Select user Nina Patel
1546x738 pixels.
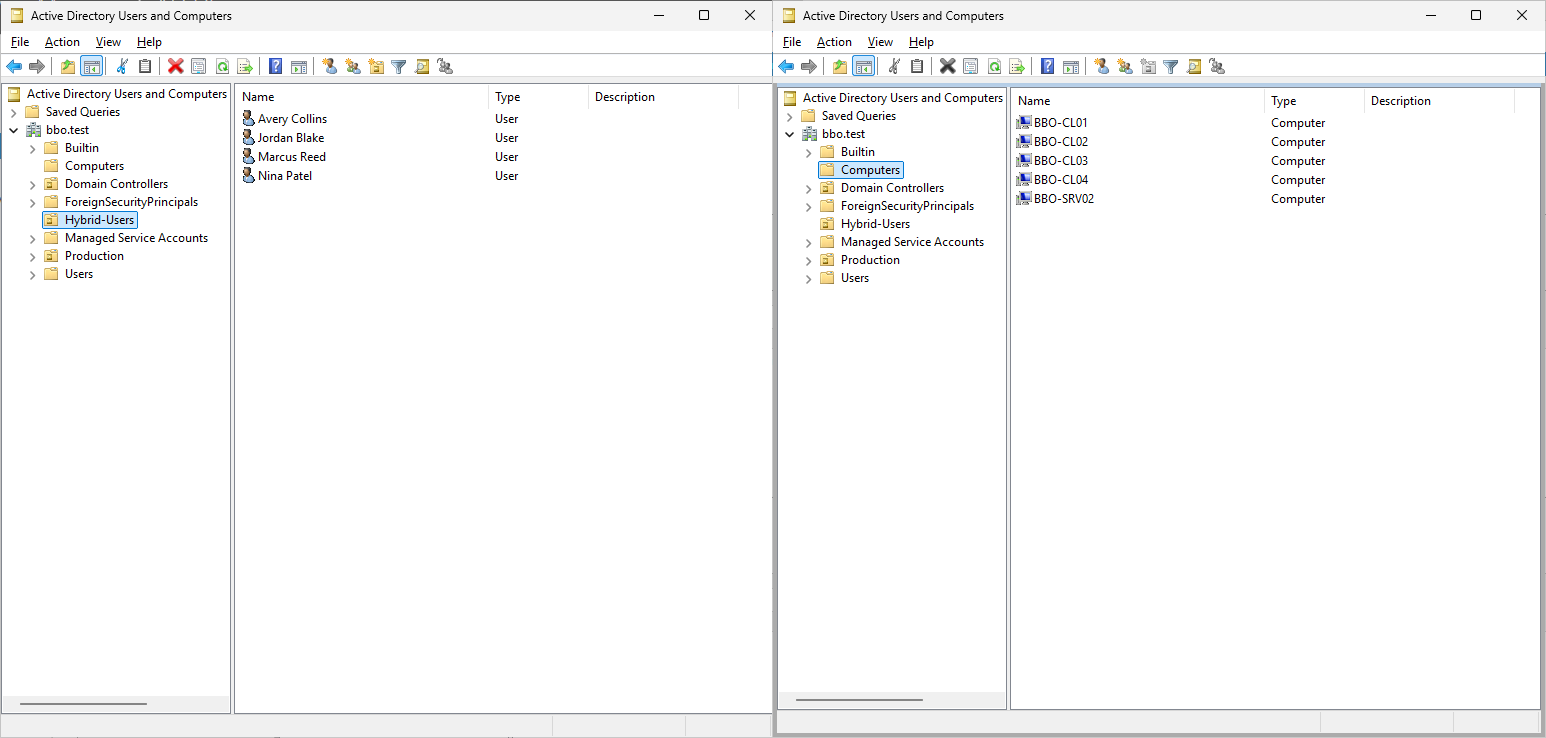click(x=286, y=176)
